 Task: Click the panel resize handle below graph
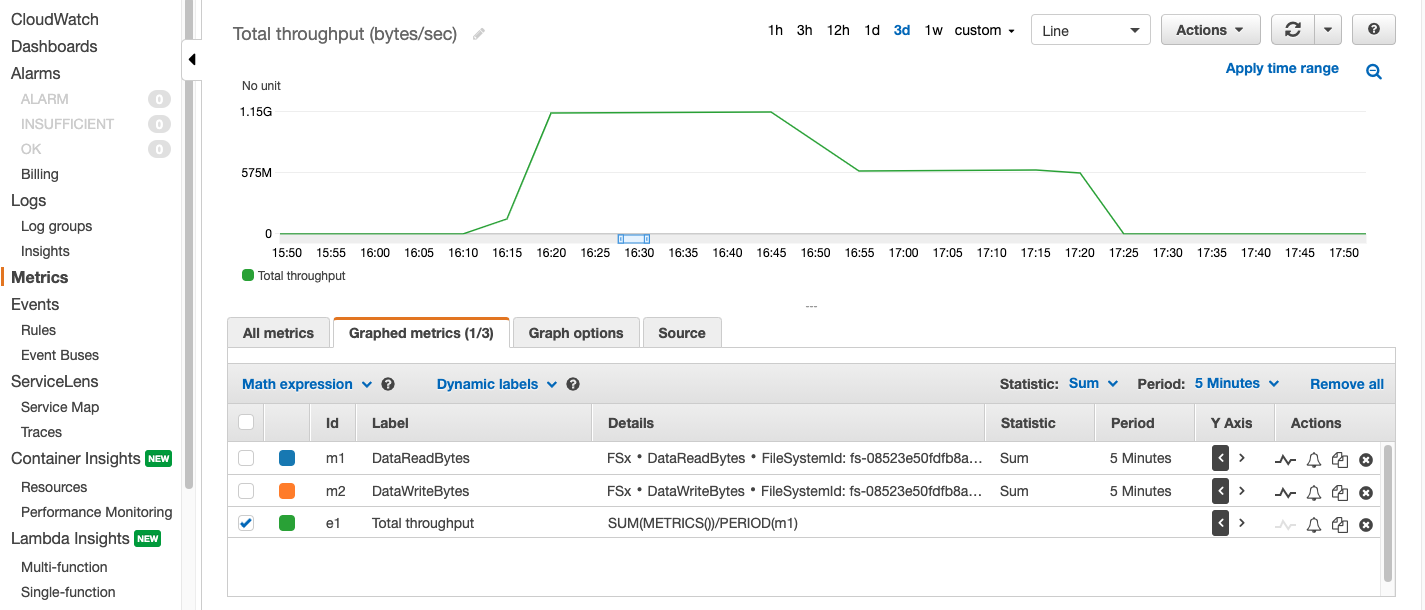click(811, 306)
